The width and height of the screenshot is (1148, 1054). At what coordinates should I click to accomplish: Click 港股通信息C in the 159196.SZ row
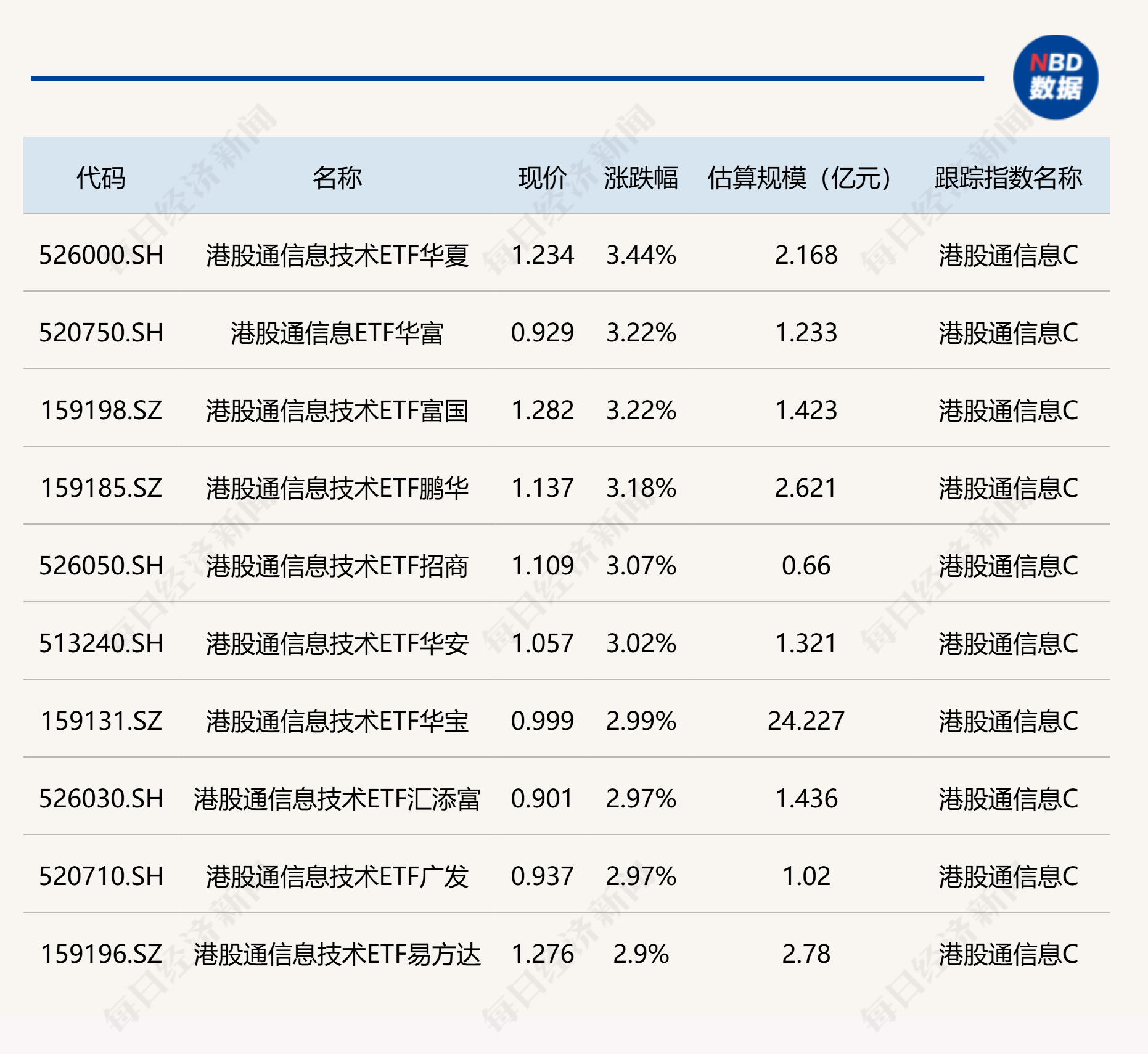point(1009,954)
